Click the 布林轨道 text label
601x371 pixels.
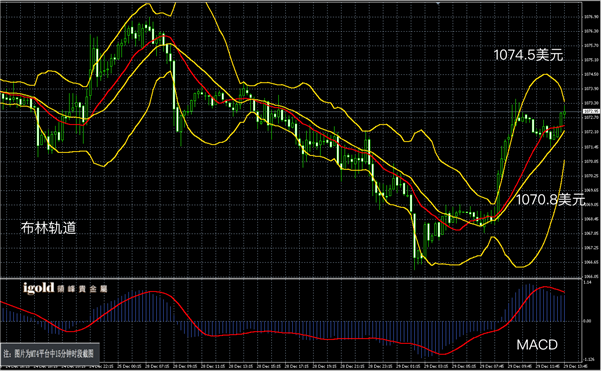click(x=49, y=228)
